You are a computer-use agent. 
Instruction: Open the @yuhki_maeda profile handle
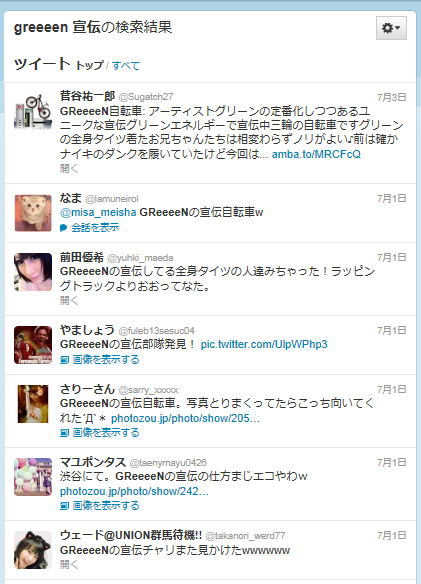click(x=140, y=258)
